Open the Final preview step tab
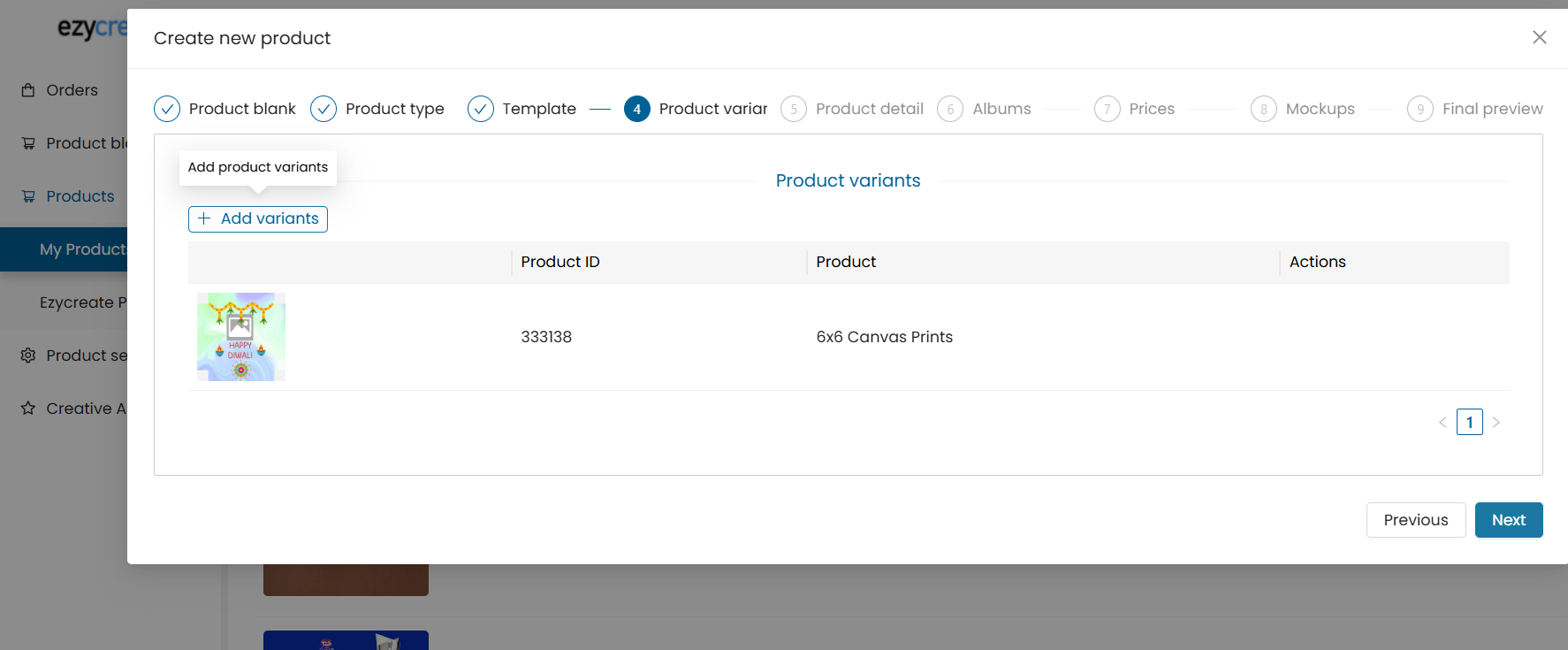 point(1475,109)
